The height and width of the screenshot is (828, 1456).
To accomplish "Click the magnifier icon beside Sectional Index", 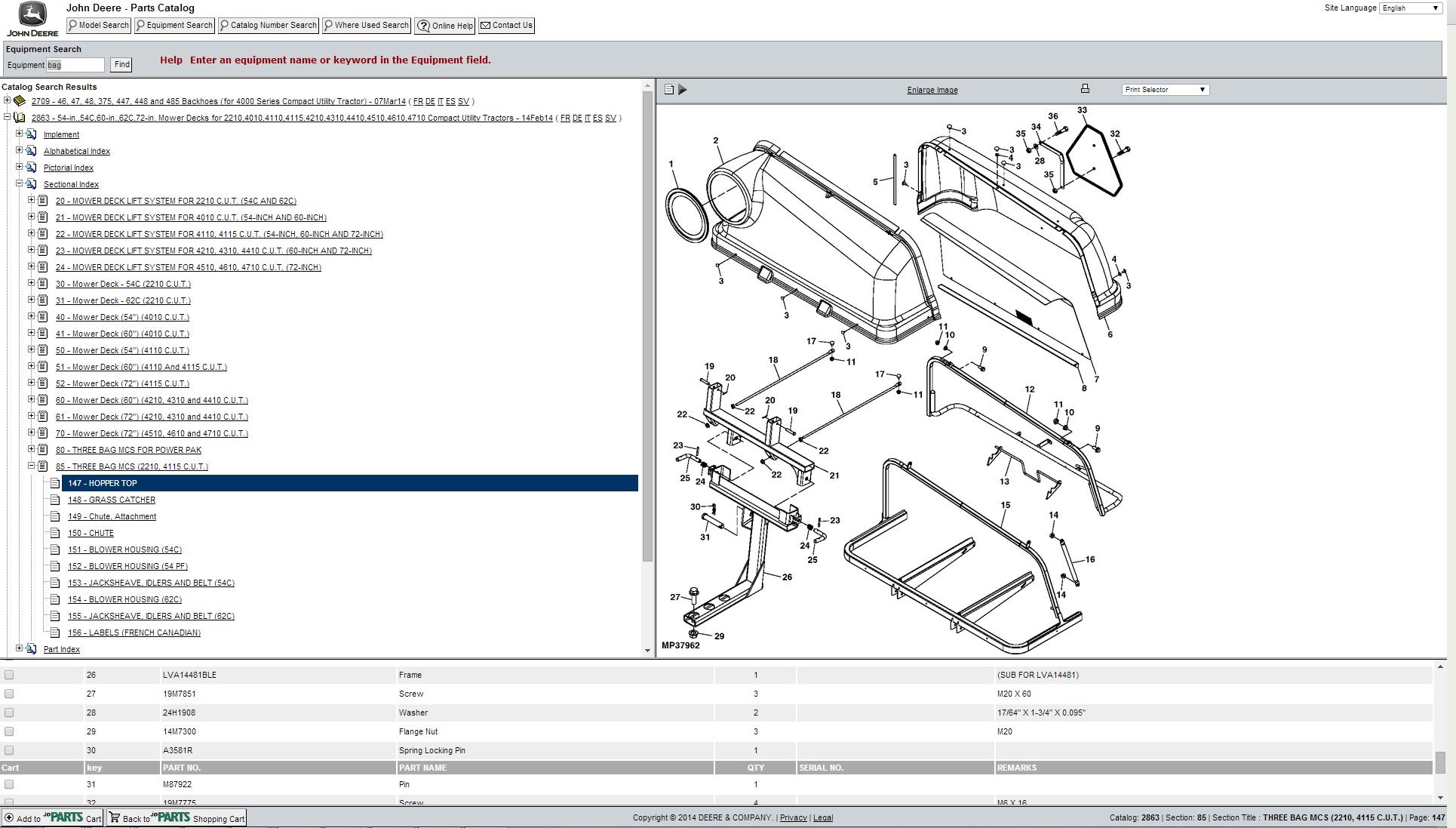I will [x=32, y=184].
